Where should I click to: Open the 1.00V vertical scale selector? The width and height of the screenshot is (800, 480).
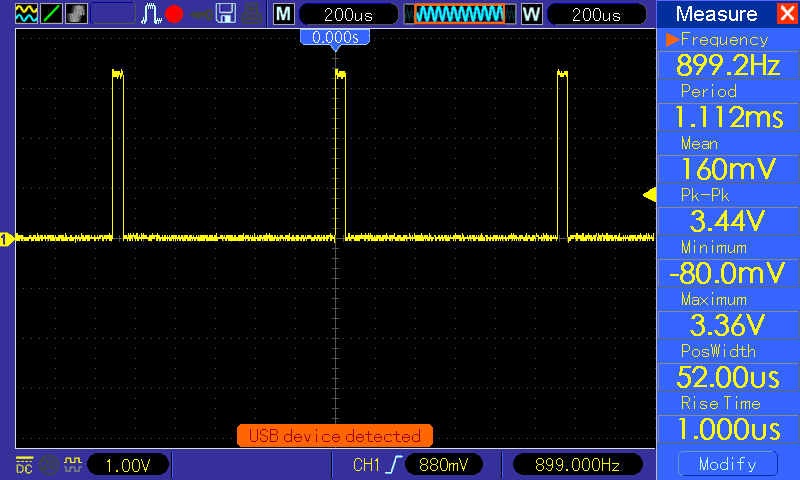128,465
